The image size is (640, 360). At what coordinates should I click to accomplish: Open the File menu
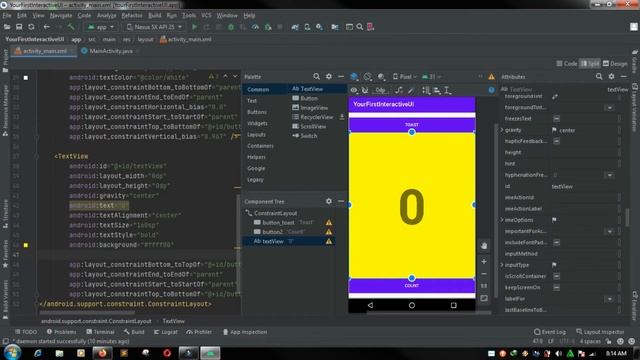(x=7, y=16)
